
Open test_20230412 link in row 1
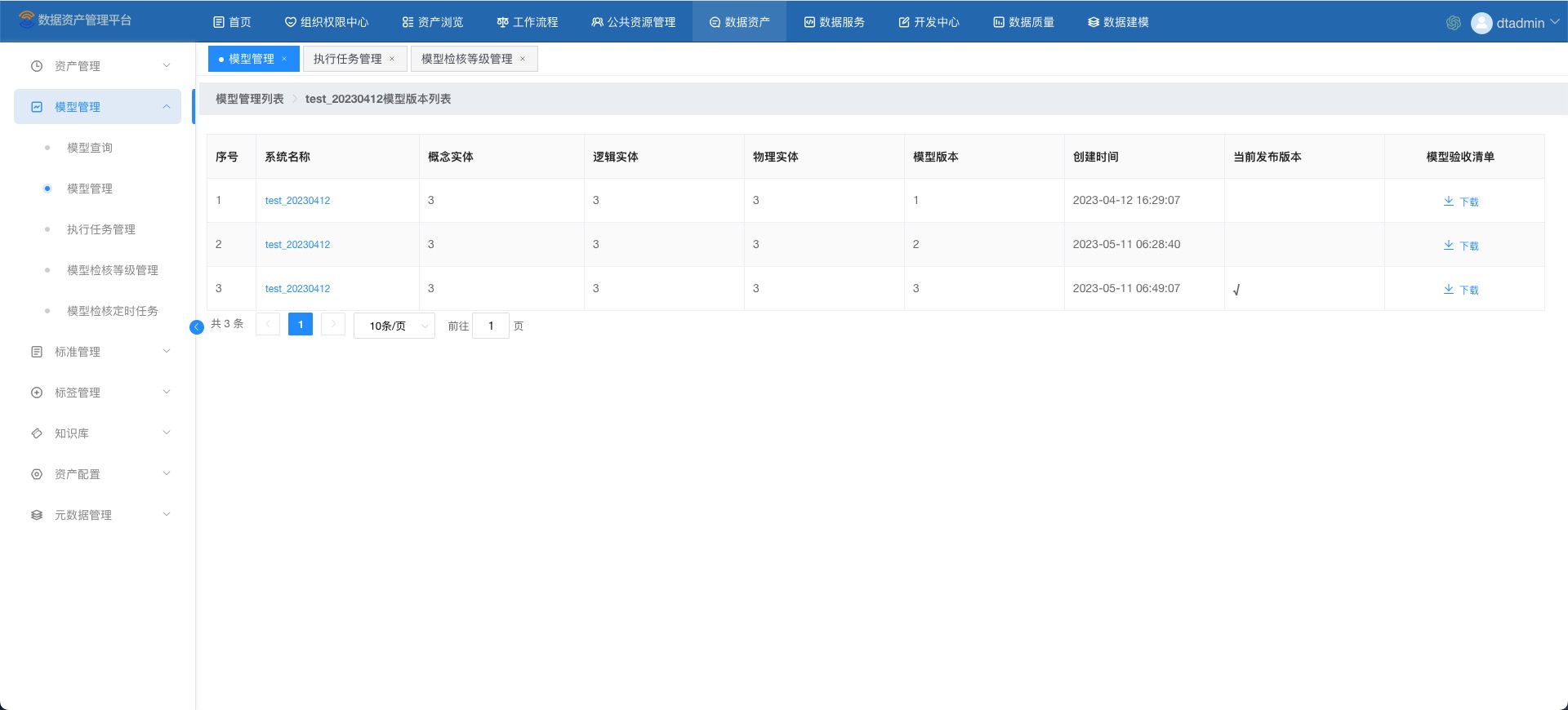tap(297, 201)
